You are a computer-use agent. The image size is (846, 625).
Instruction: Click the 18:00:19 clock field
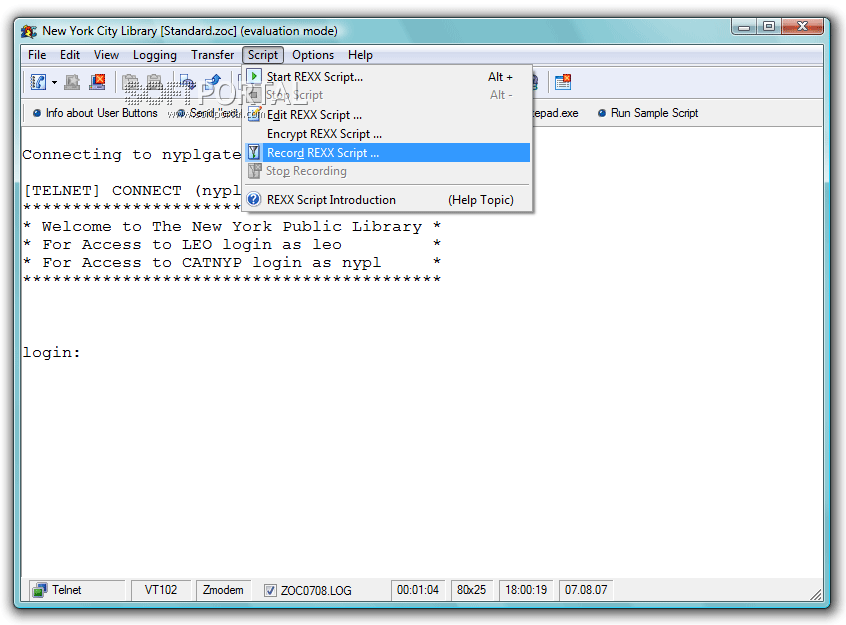point(526,590)
